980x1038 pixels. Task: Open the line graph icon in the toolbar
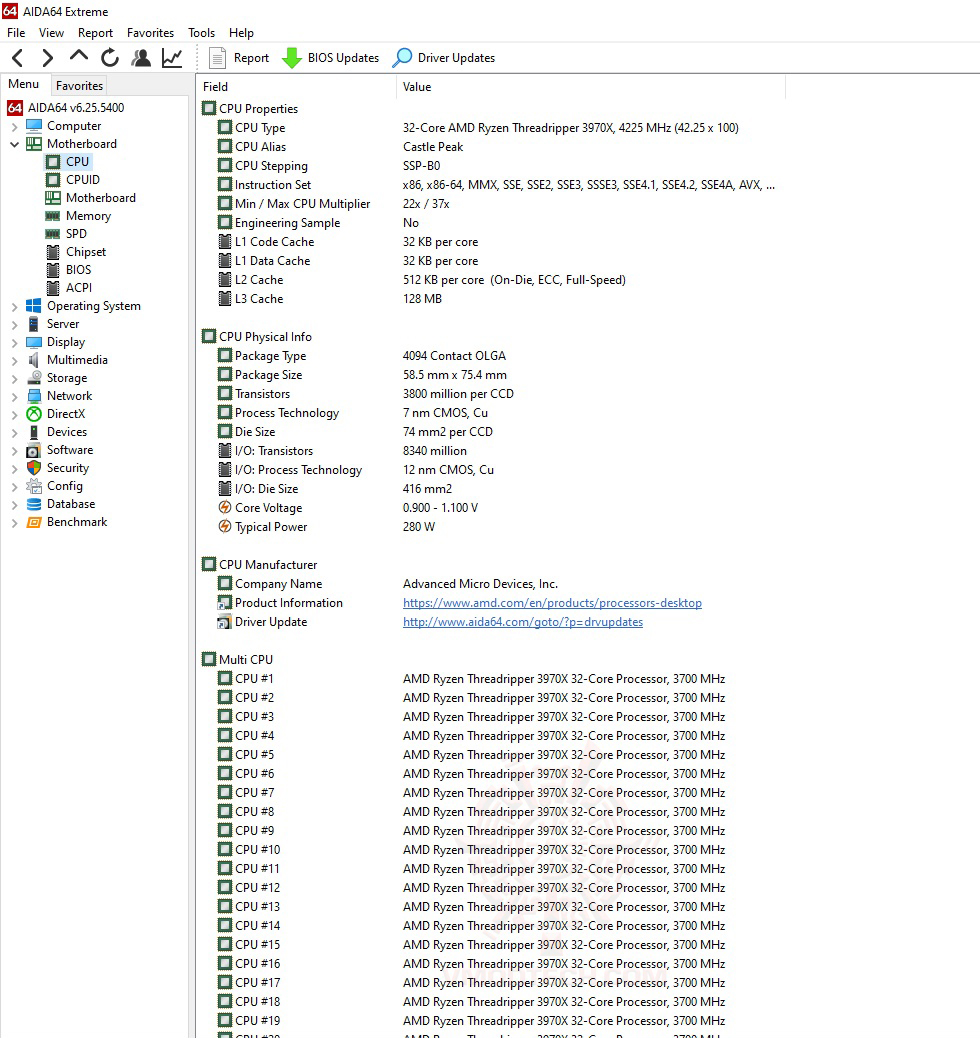172,58
